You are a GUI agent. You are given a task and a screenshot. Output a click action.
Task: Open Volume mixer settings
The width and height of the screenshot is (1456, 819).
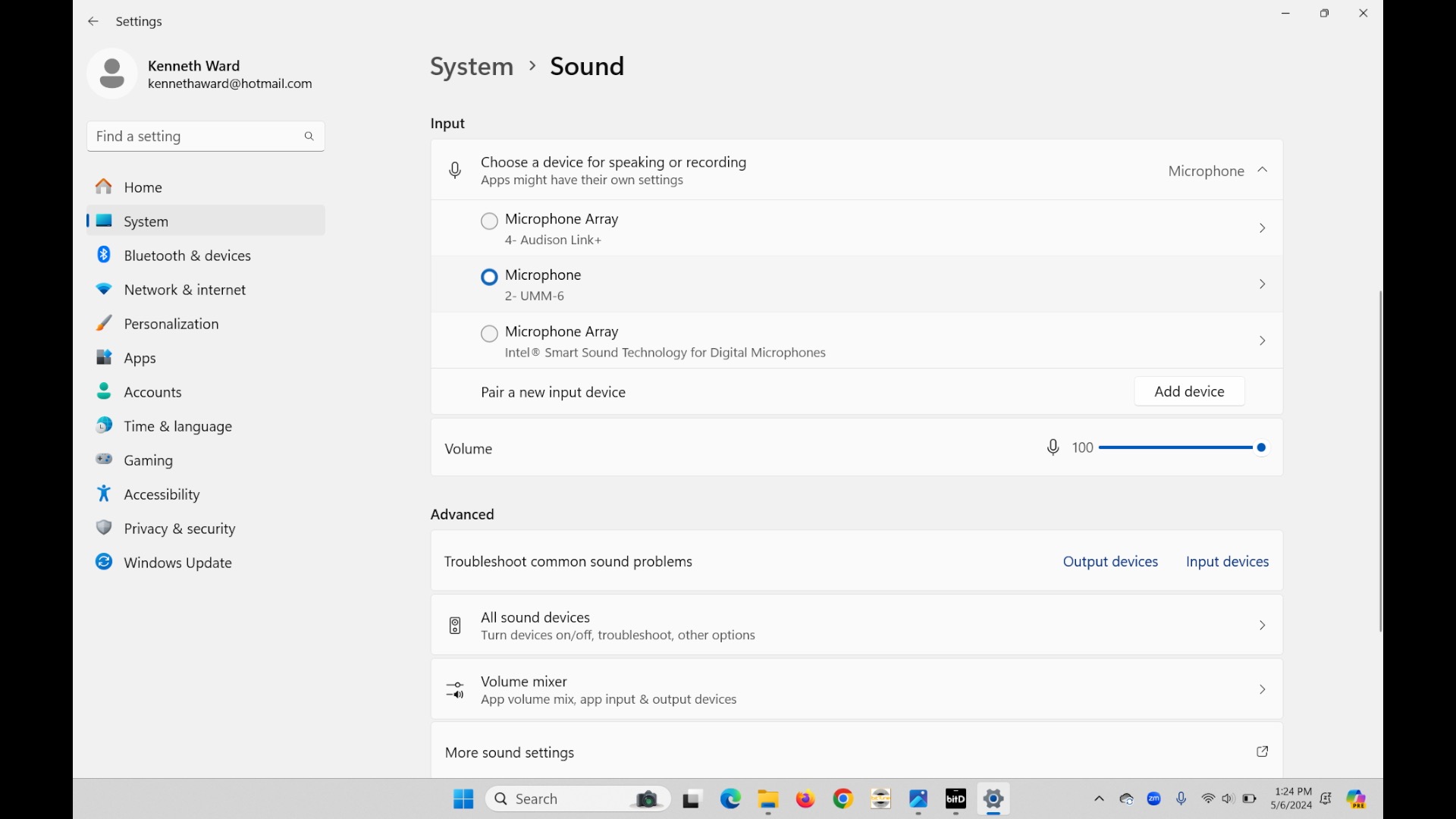(857, 690)
